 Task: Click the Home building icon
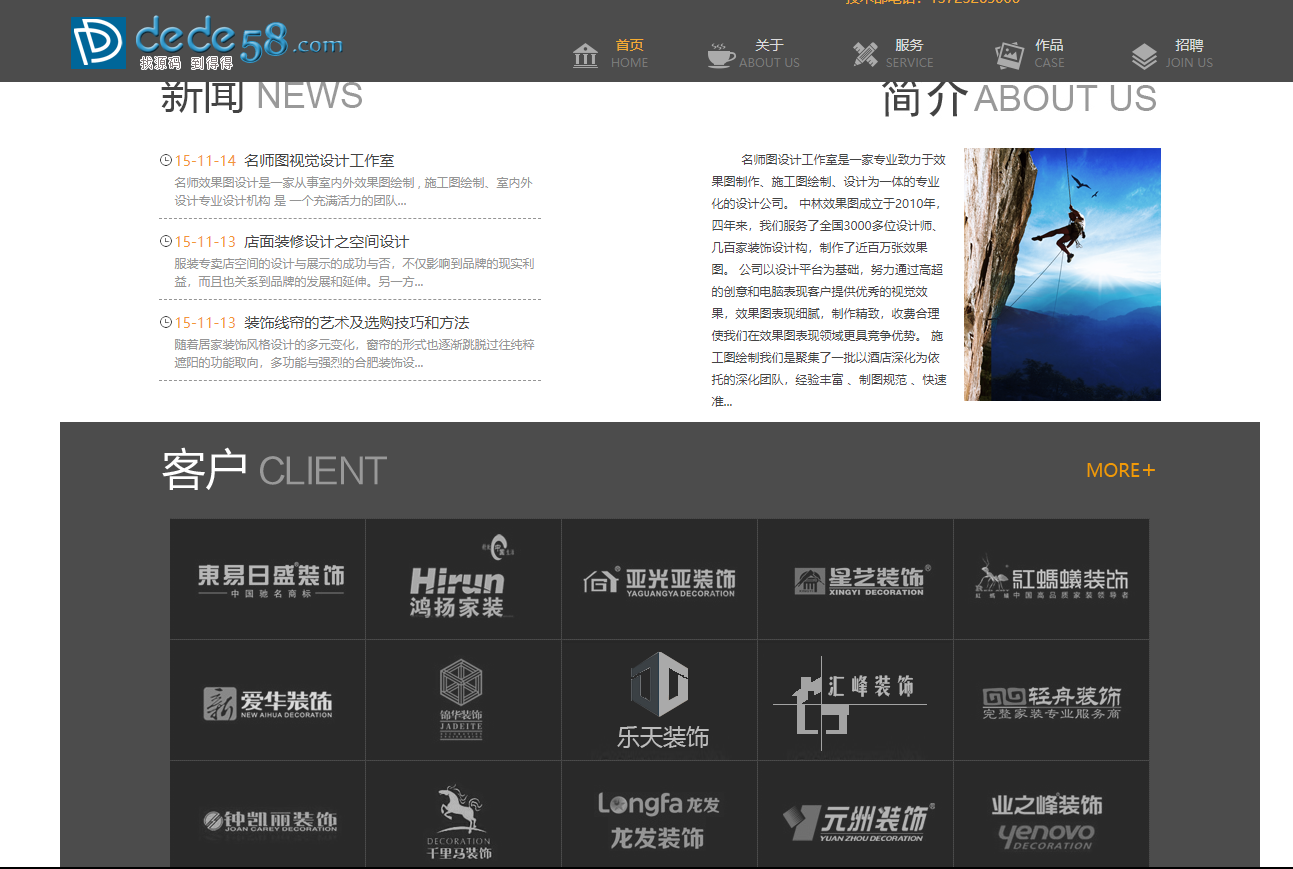(x=586, y=55)
